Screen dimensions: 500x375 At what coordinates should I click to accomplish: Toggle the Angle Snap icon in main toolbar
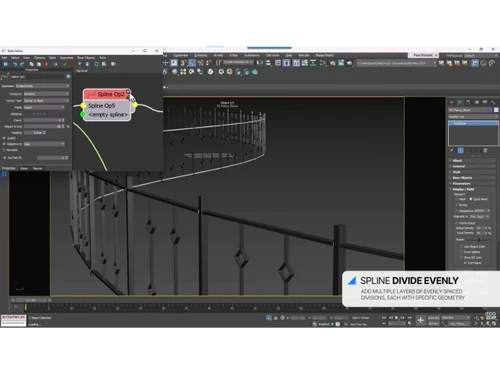pos(192,63)
